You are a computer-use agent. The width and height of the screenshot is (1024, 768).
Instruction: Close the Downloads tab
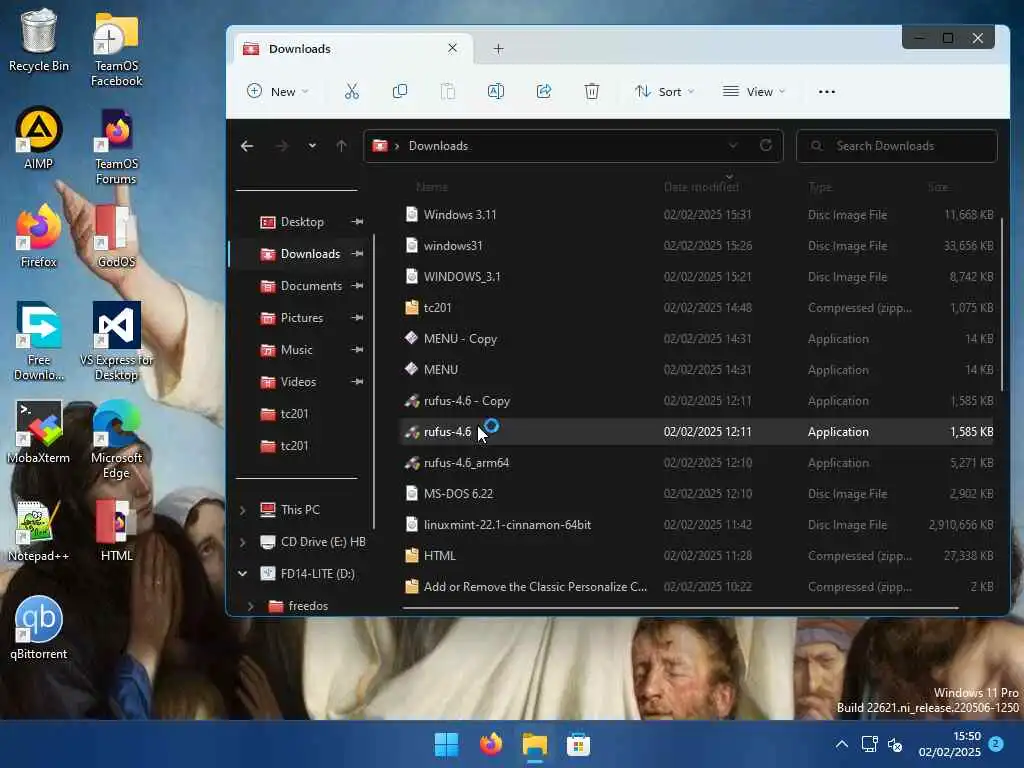click(x=452, y=48)
